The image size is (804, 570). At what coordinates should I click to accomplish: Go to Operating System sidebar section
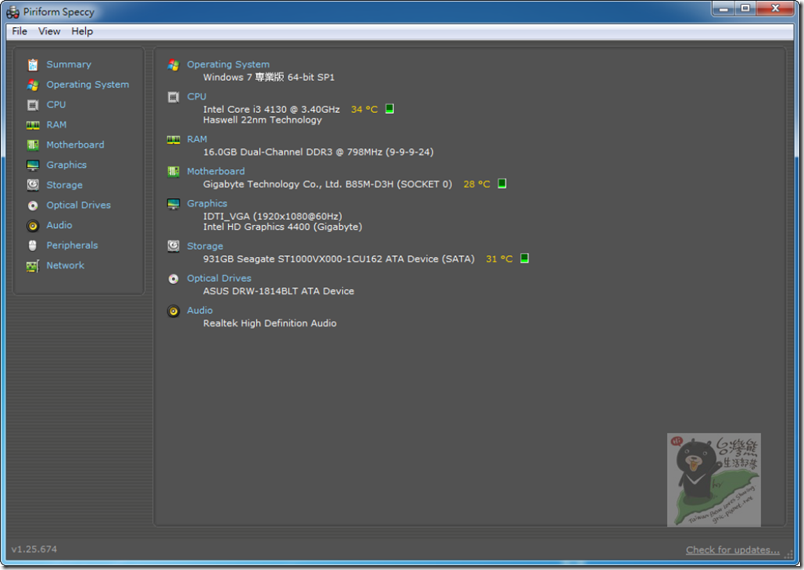tap(88, 85)
